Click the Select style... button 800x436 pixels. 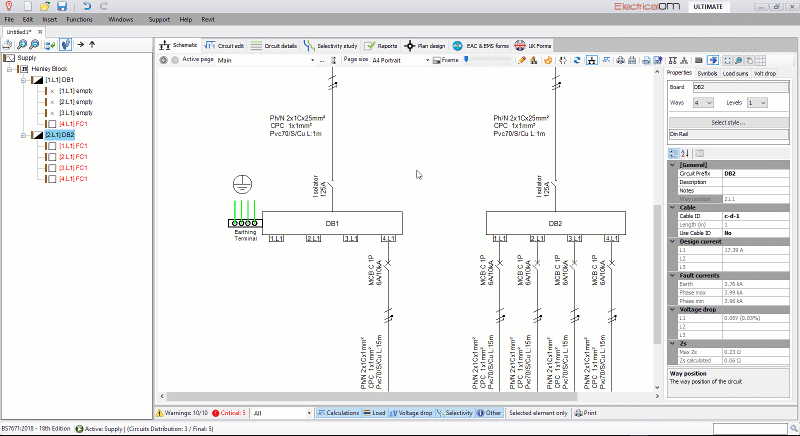tap(729, 122)
